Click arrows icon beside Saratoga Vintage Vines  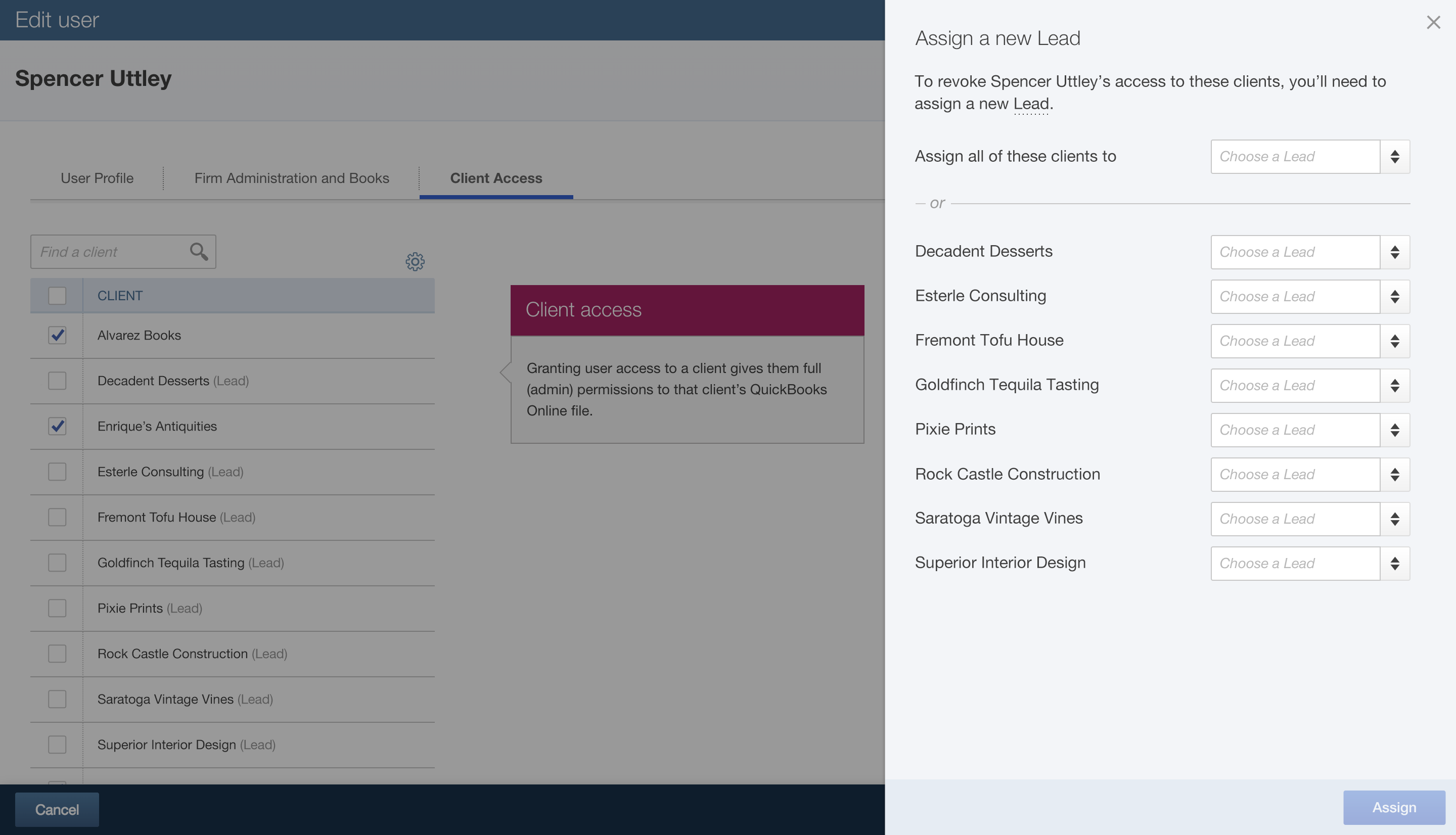1395,519
